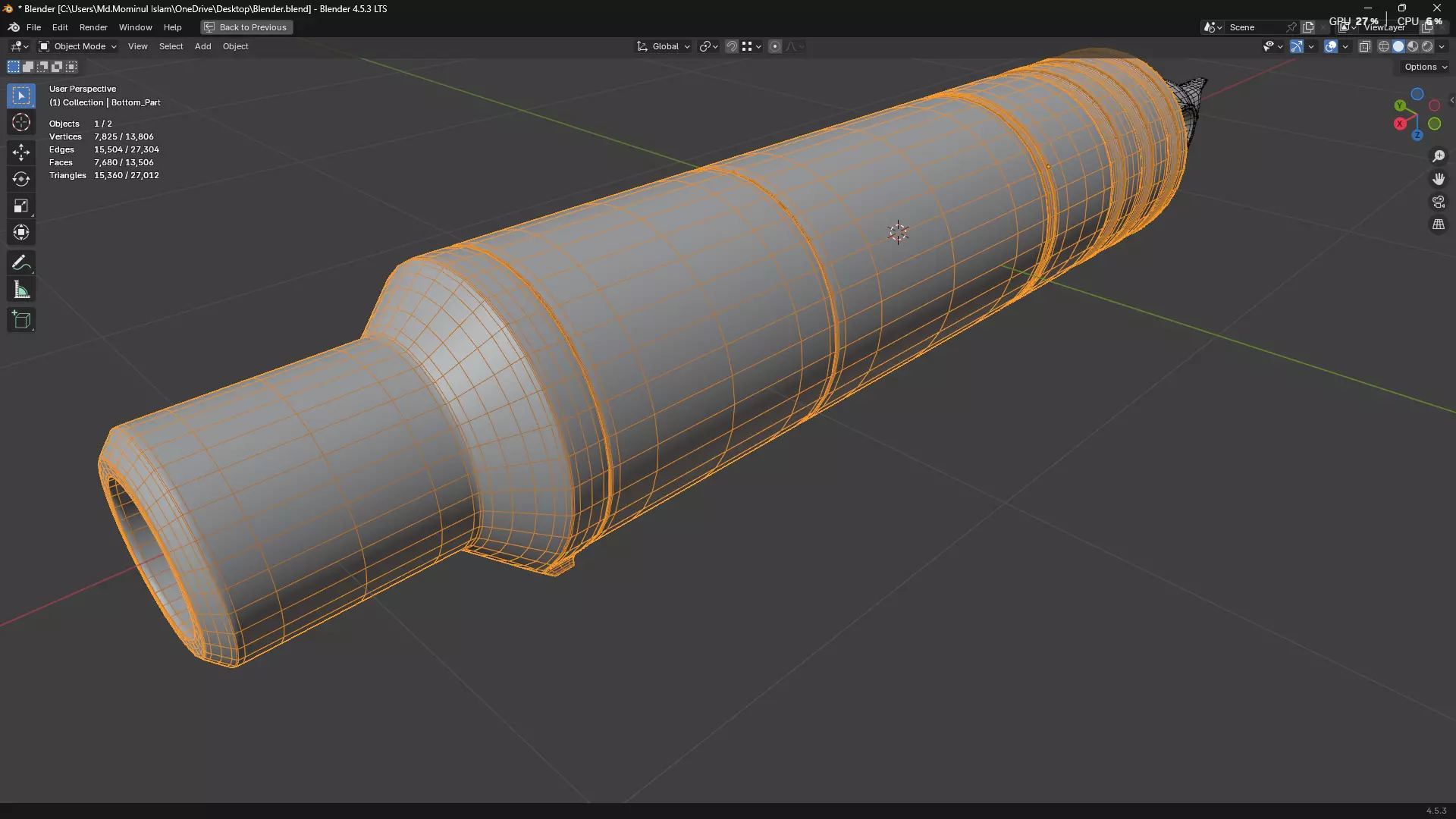Switch to orthographic view via grid icon
The width and height of the screenshot is (1456, 819).
click(1439, 224)
